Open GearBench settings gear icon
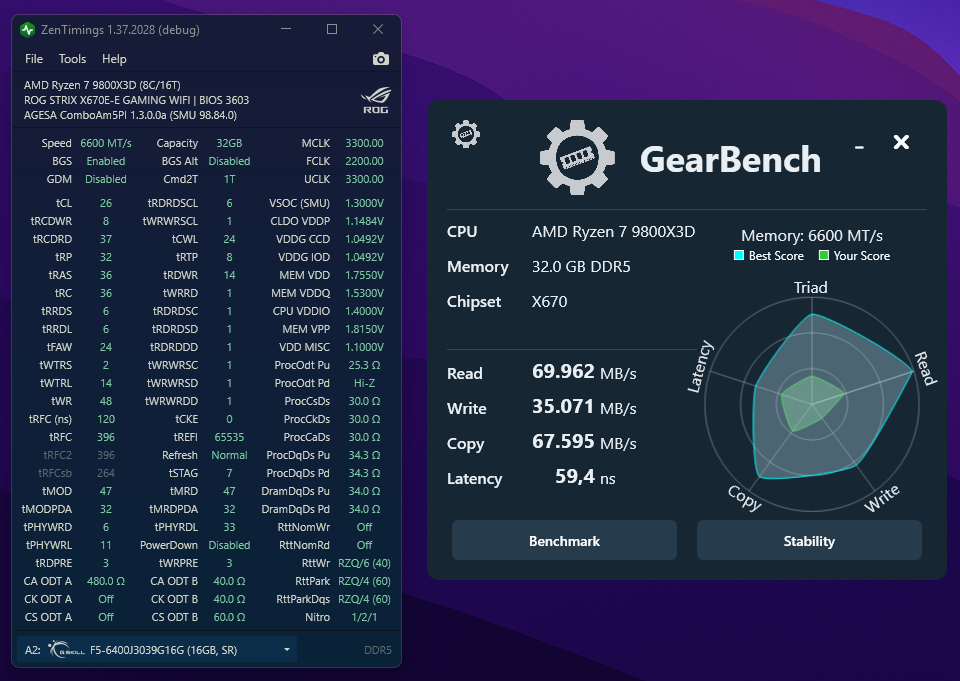 pos(466,134)
